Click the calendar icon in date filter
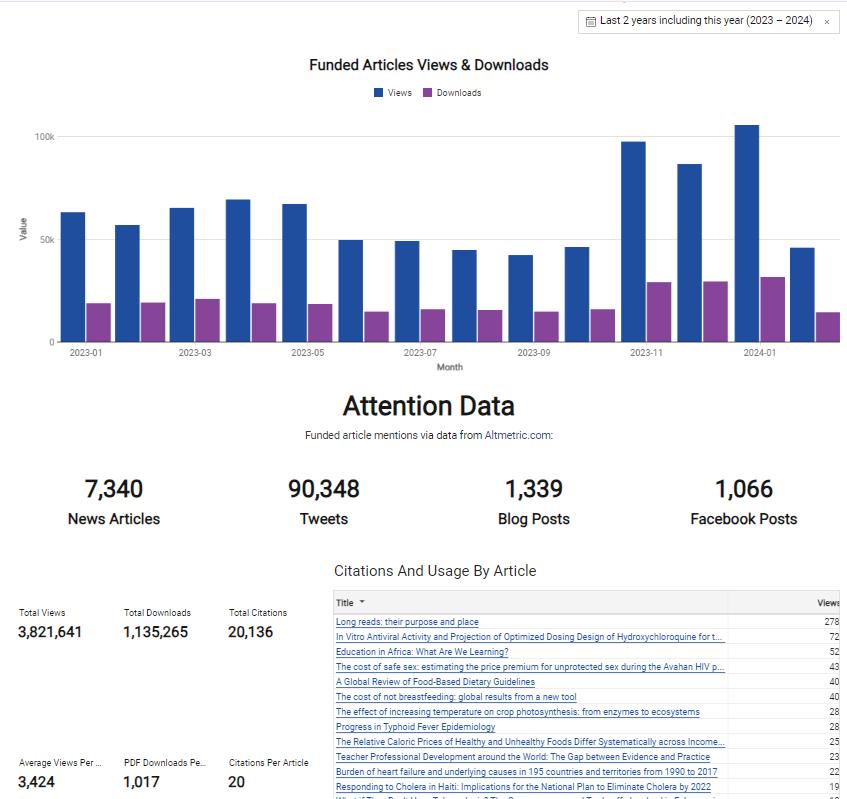Viewport: 847px width, 799px height. point(590,21)
